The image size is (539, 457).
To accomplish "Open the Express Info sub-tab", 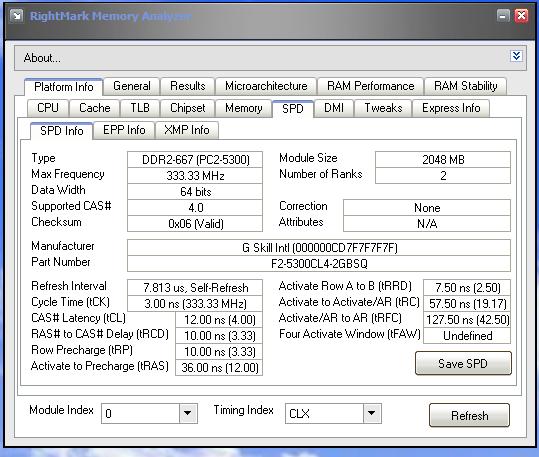I will pyautogui.click(x=451, y=108).
